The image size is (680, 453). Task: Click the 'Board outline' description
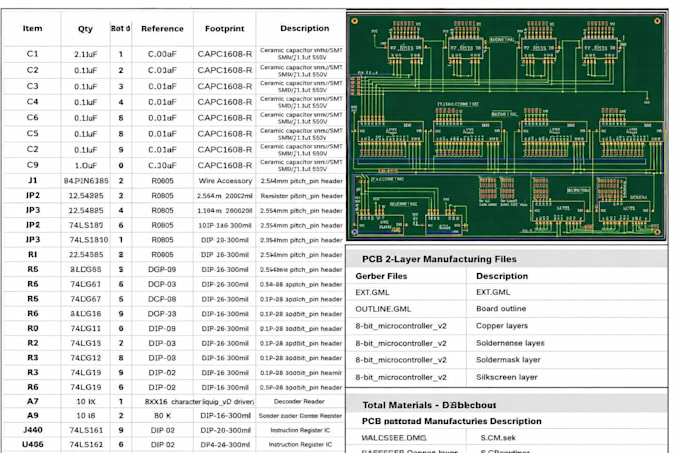(x=501, y=308)
